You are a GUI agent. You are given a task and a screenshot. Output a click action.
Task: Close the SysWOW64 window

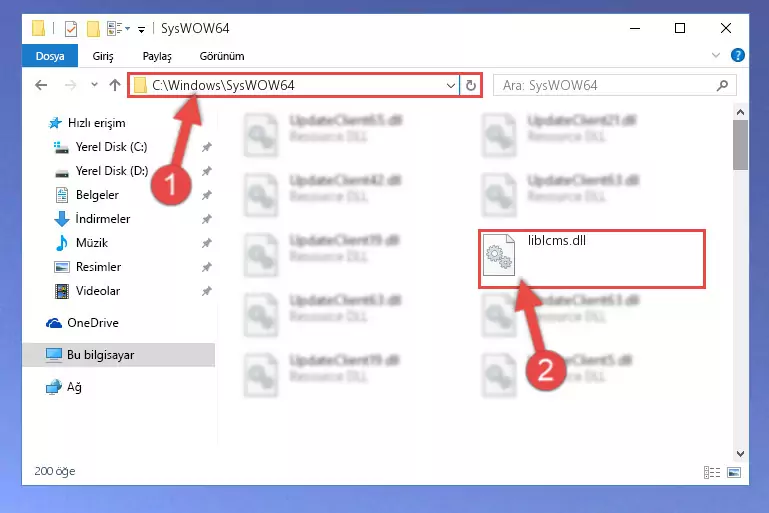(726, 28)
